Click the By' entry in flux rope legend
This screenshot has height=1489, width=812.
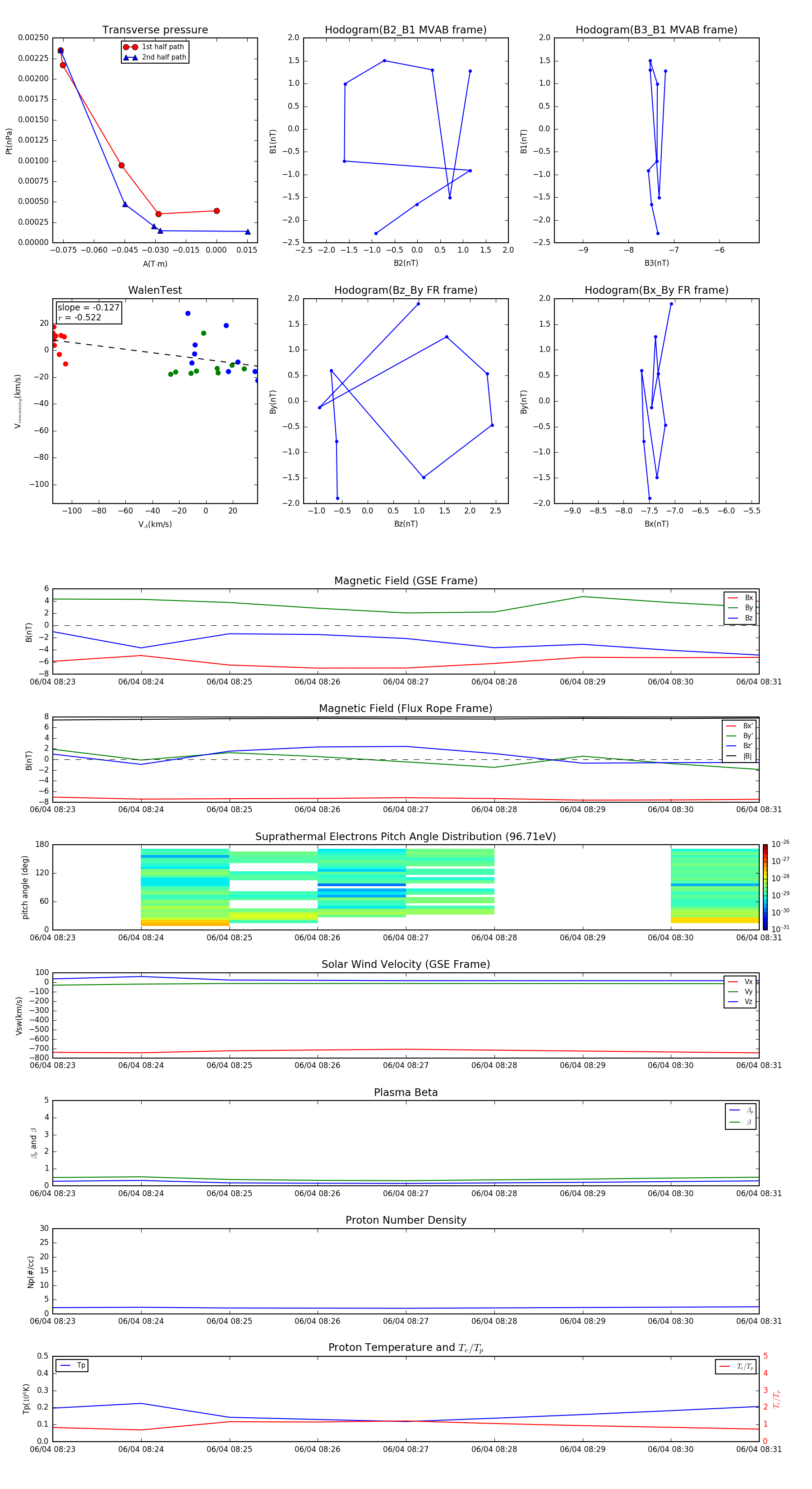pyautogui.click(x=739, y=736)
